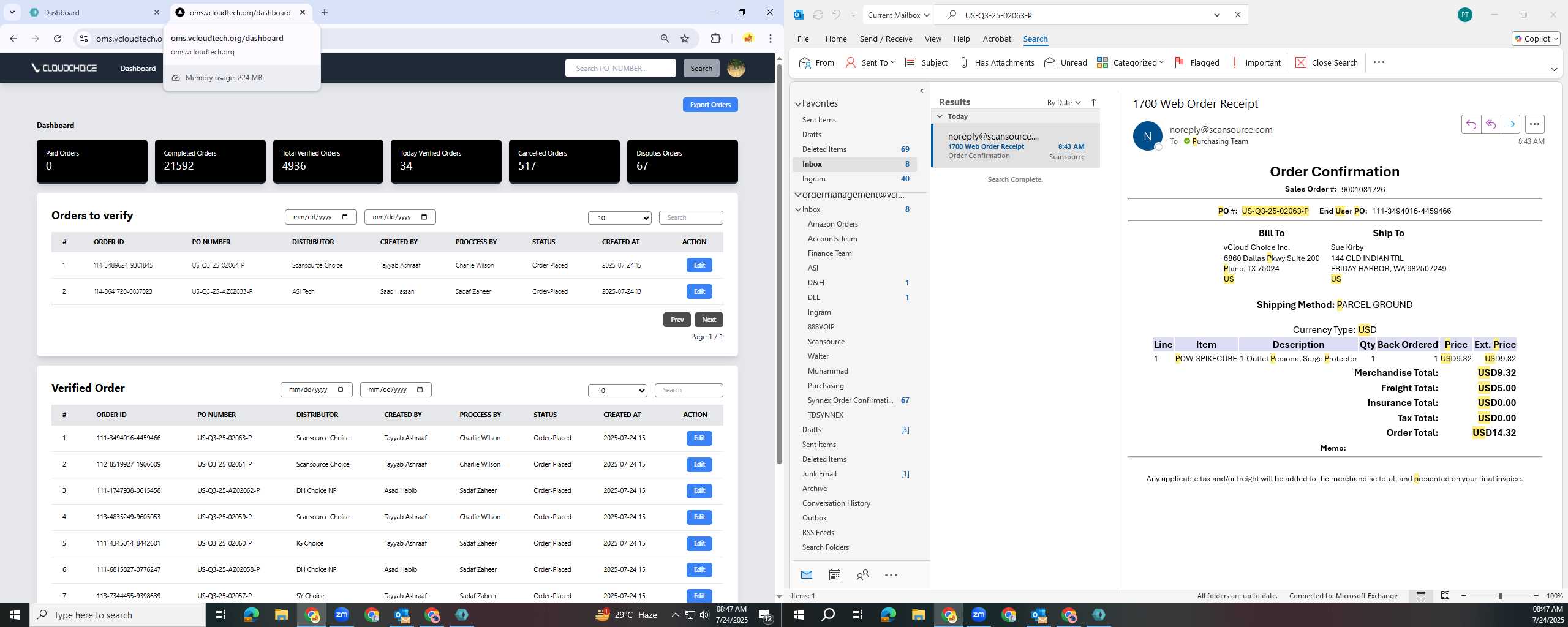Open Orders to verify page size dropdown

coord(620,218)
